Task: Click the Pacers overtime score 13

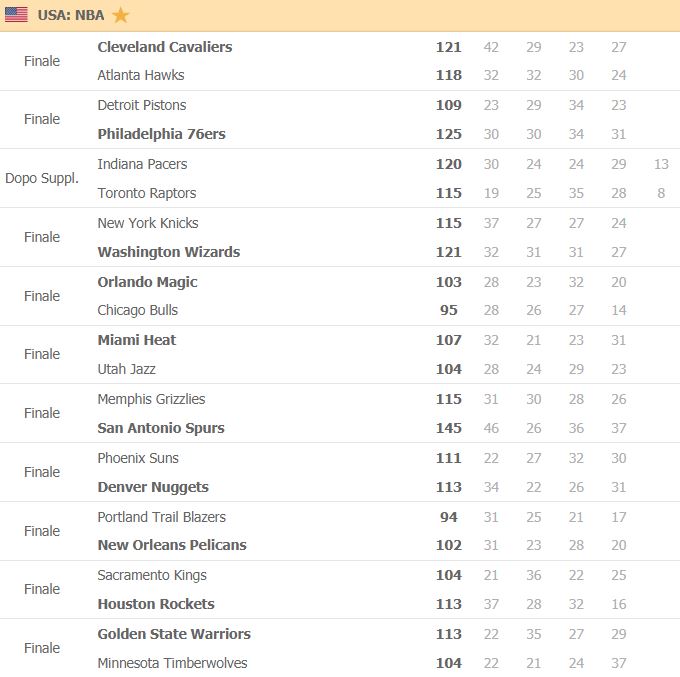Action: tap(661, 164)
